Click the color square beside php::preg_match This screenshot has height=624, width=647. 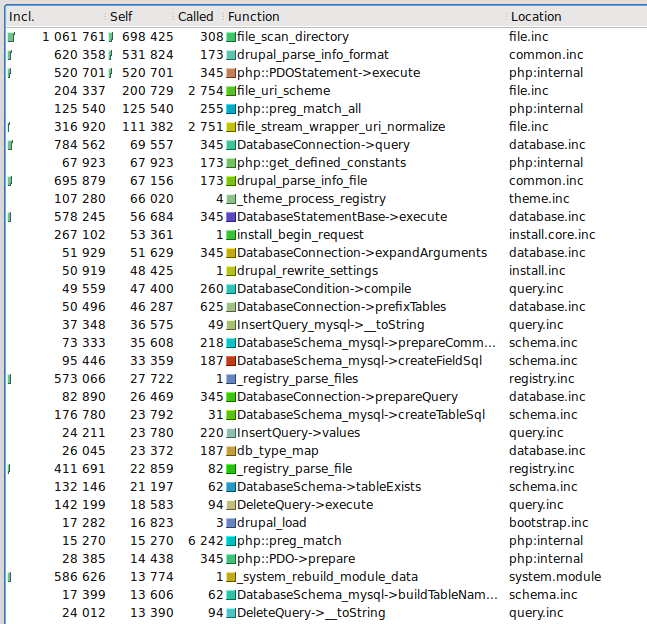point(231,541)
